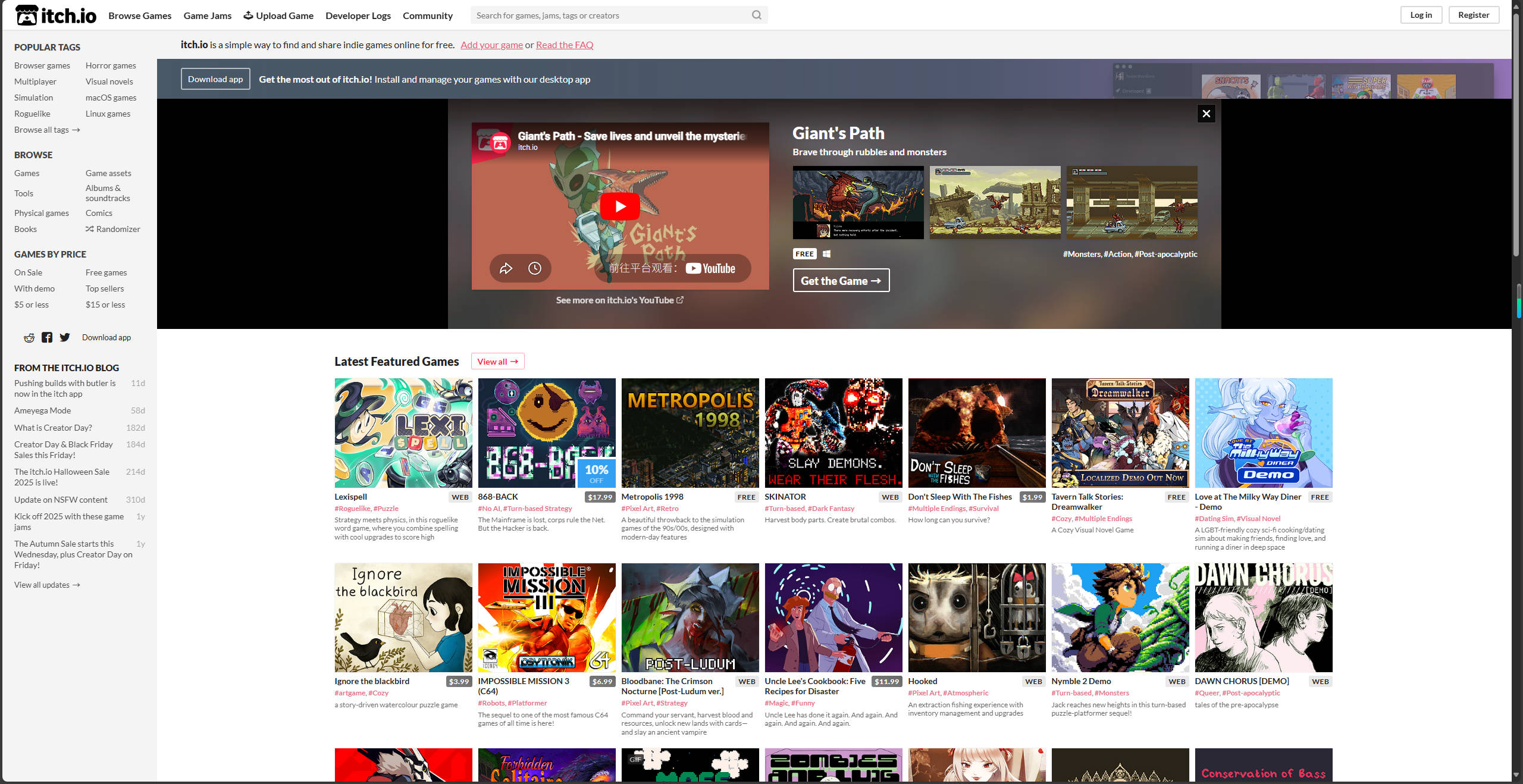Open Uncle Lee's Cookbook game title
Image resolution: width=1523 pixels, height=784 pixels.
coord(815,686)
